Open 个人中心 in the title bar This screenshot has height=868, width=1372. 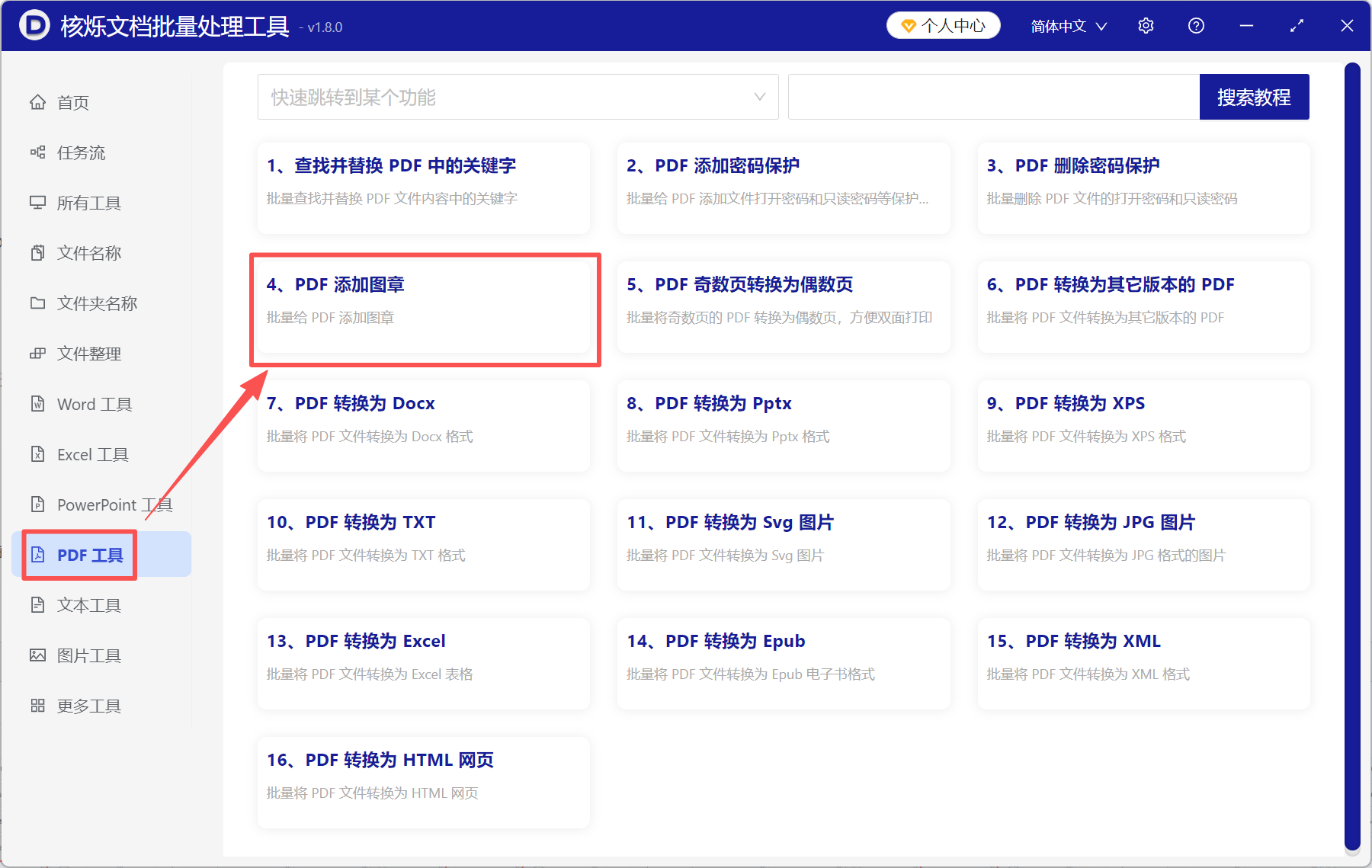[x=943, y=25]
